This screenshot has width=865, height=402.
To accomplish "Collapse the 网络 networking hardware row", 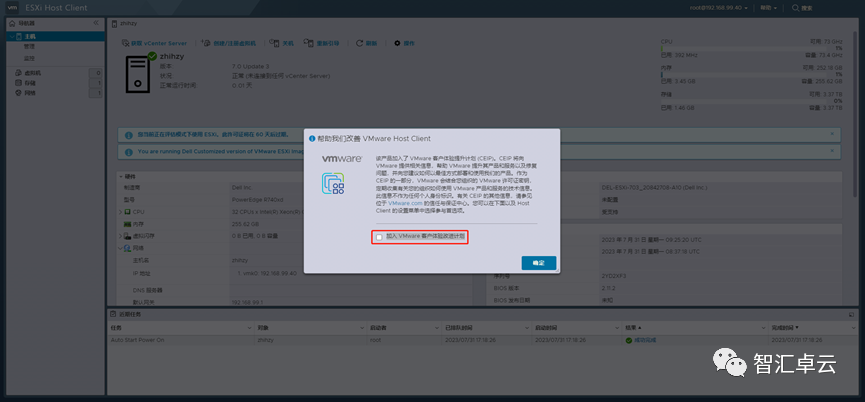I will [120, 248].
